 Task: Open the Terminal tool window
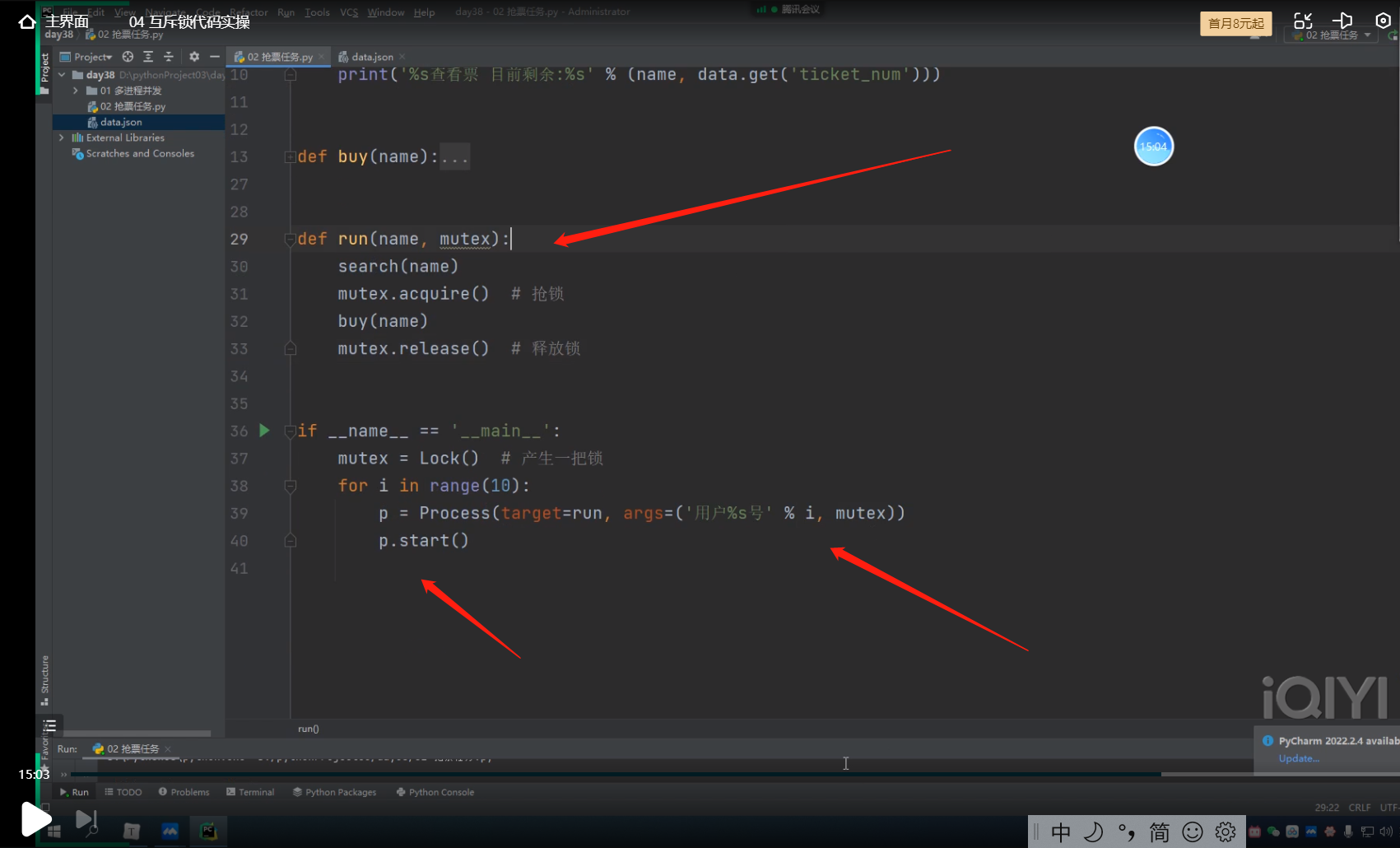tap(250, 792)
